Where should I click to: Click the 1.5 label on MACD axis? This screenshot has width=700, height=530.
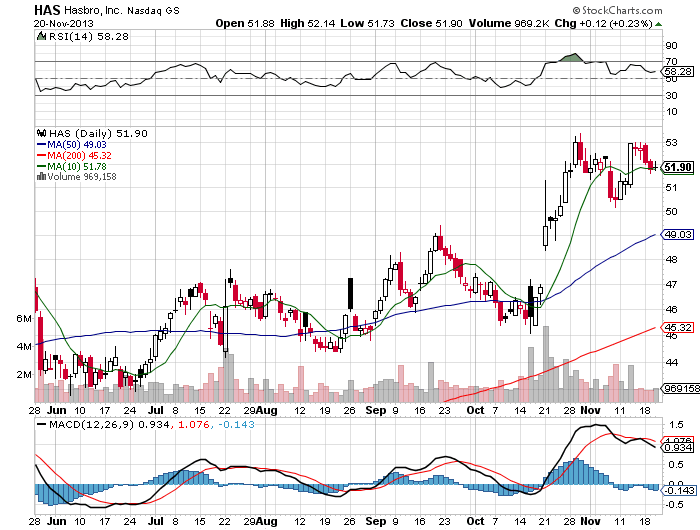click(x=676, y=424)
